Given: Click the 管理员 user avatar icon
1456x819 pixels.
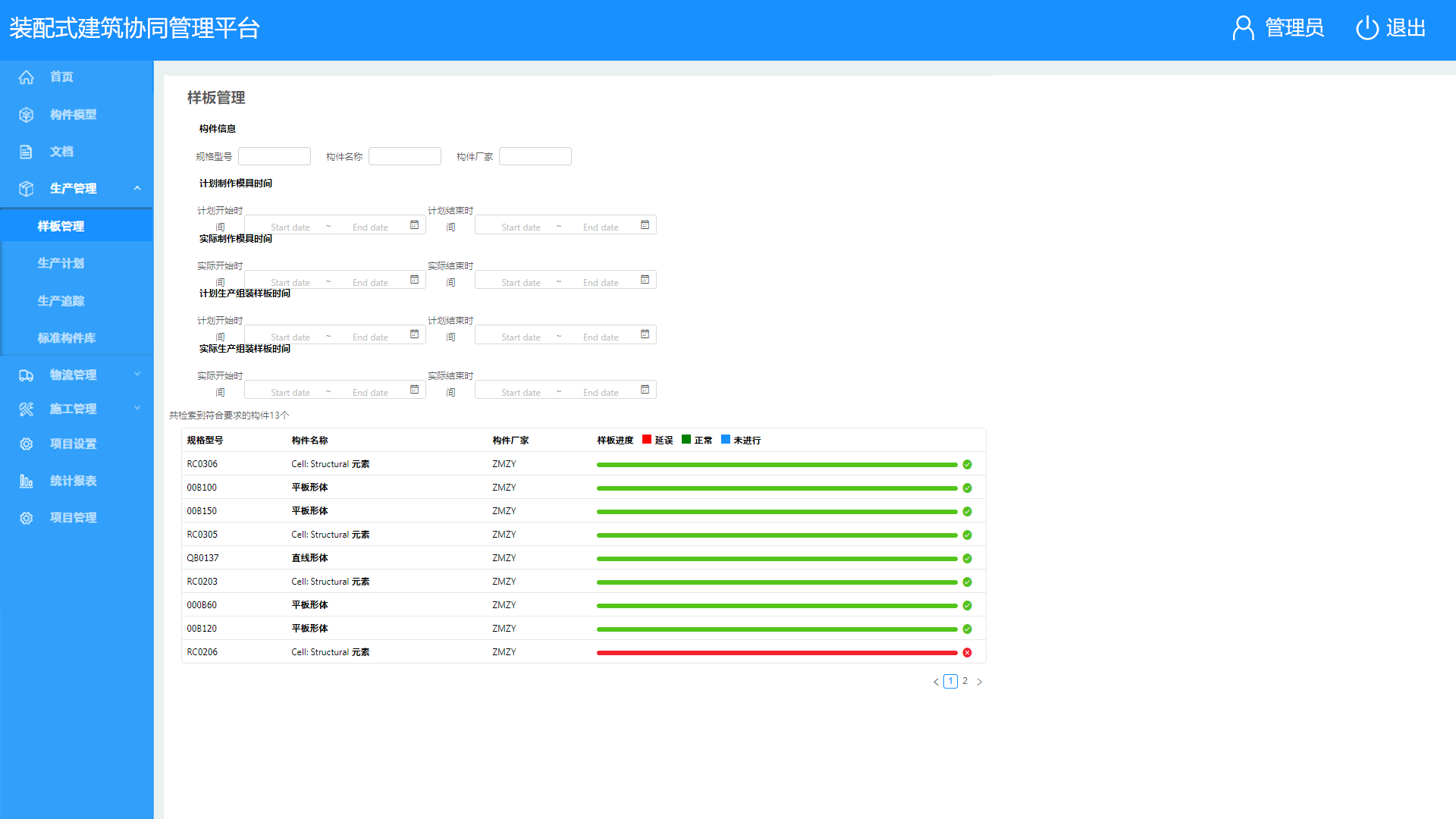Looking at the screenshot, I should [x=1243, y=28].
